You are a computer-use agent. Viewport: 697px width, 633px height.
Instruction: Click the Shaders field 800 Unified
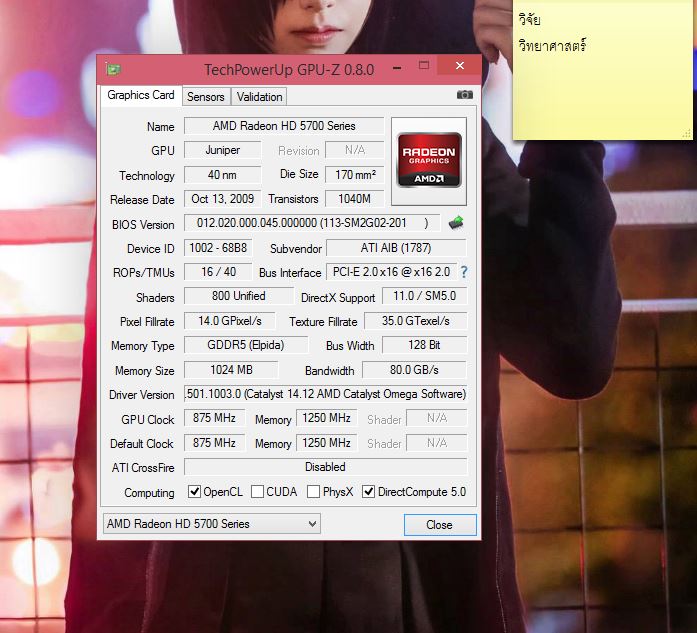[239, 296]
